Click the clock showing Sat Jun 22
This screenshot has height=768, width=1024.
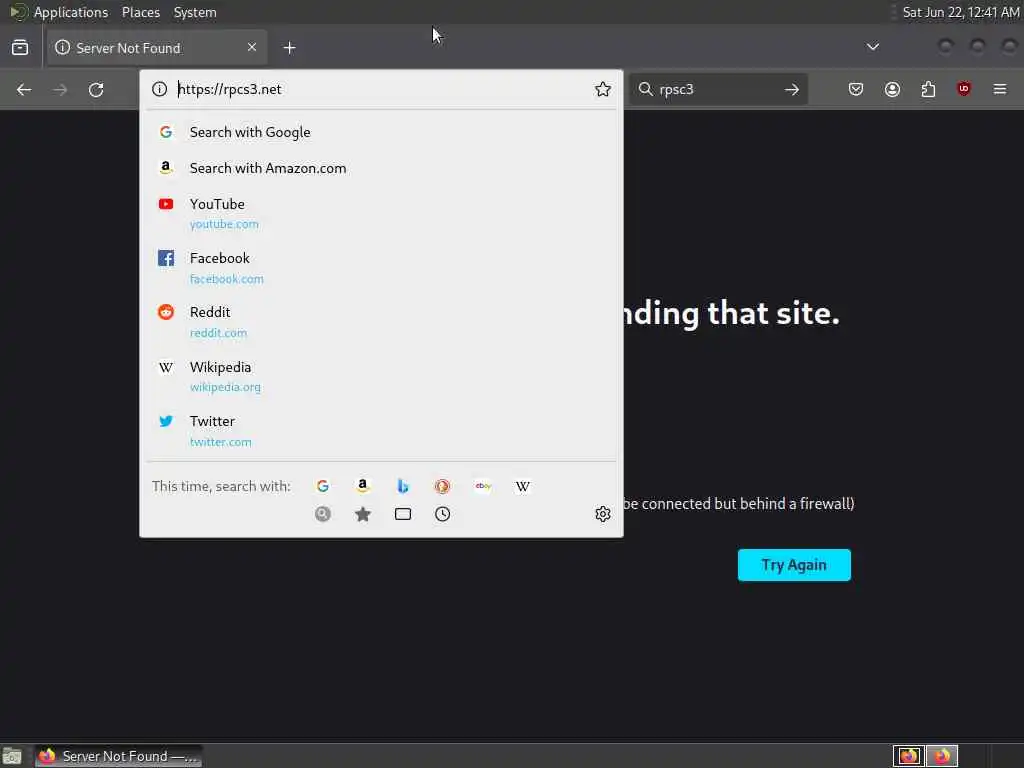pos(960,12)
